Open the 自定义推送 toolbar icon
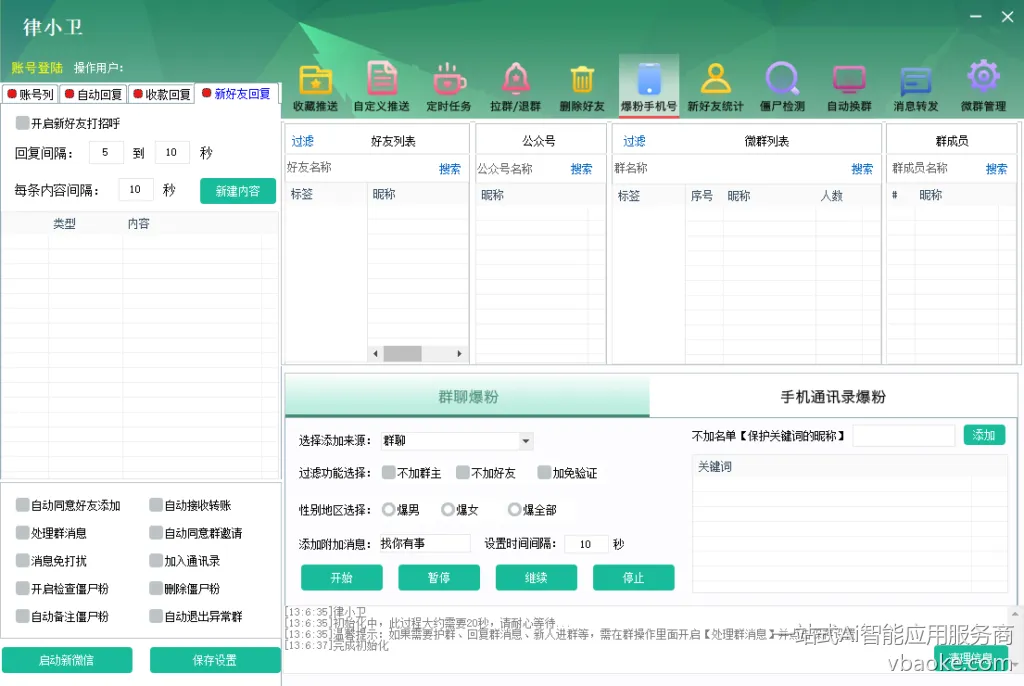This screenshot has width=1024, height=686. [382, 87]
